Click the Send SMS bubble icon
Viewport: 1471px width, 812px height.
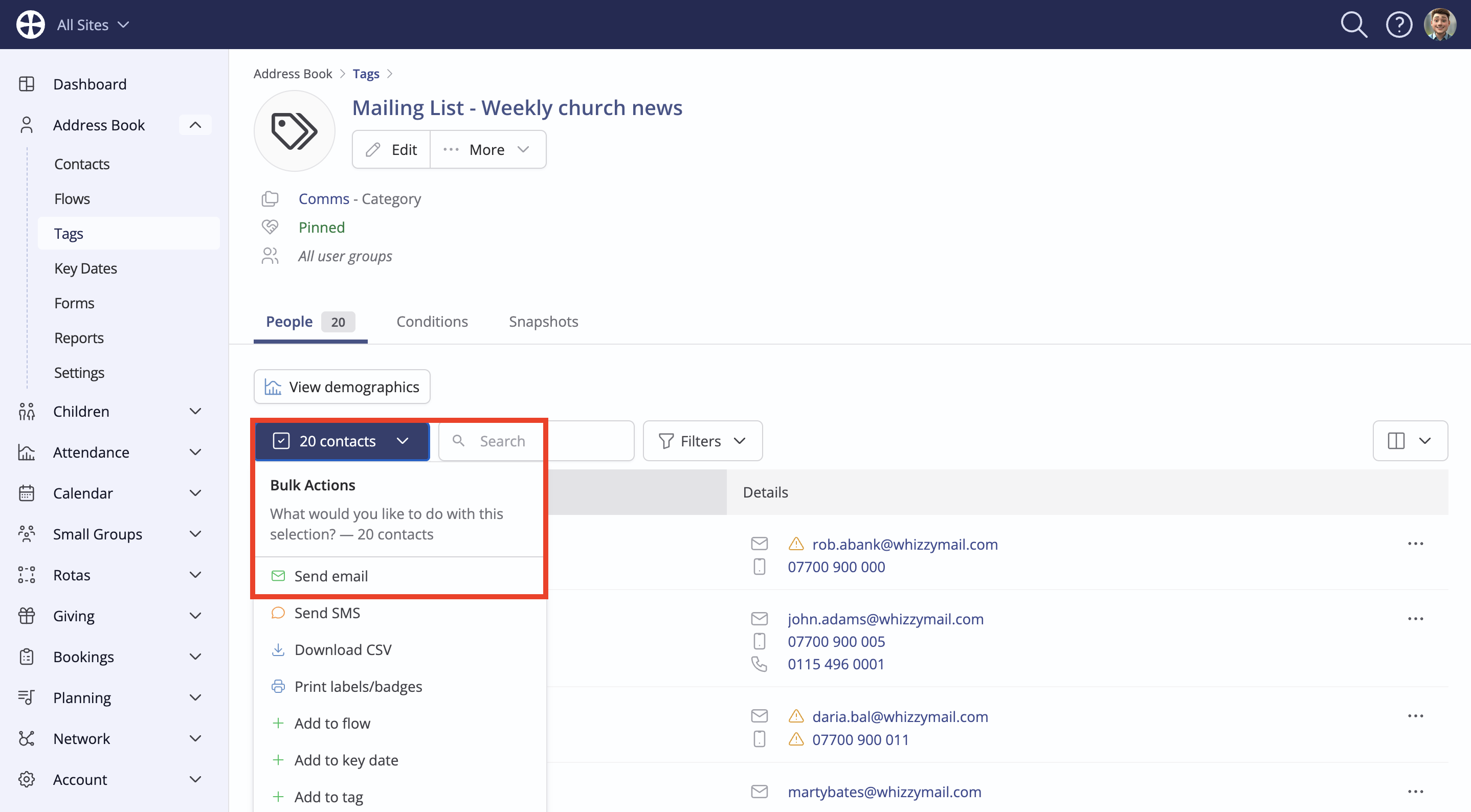[x=278, y=613]
